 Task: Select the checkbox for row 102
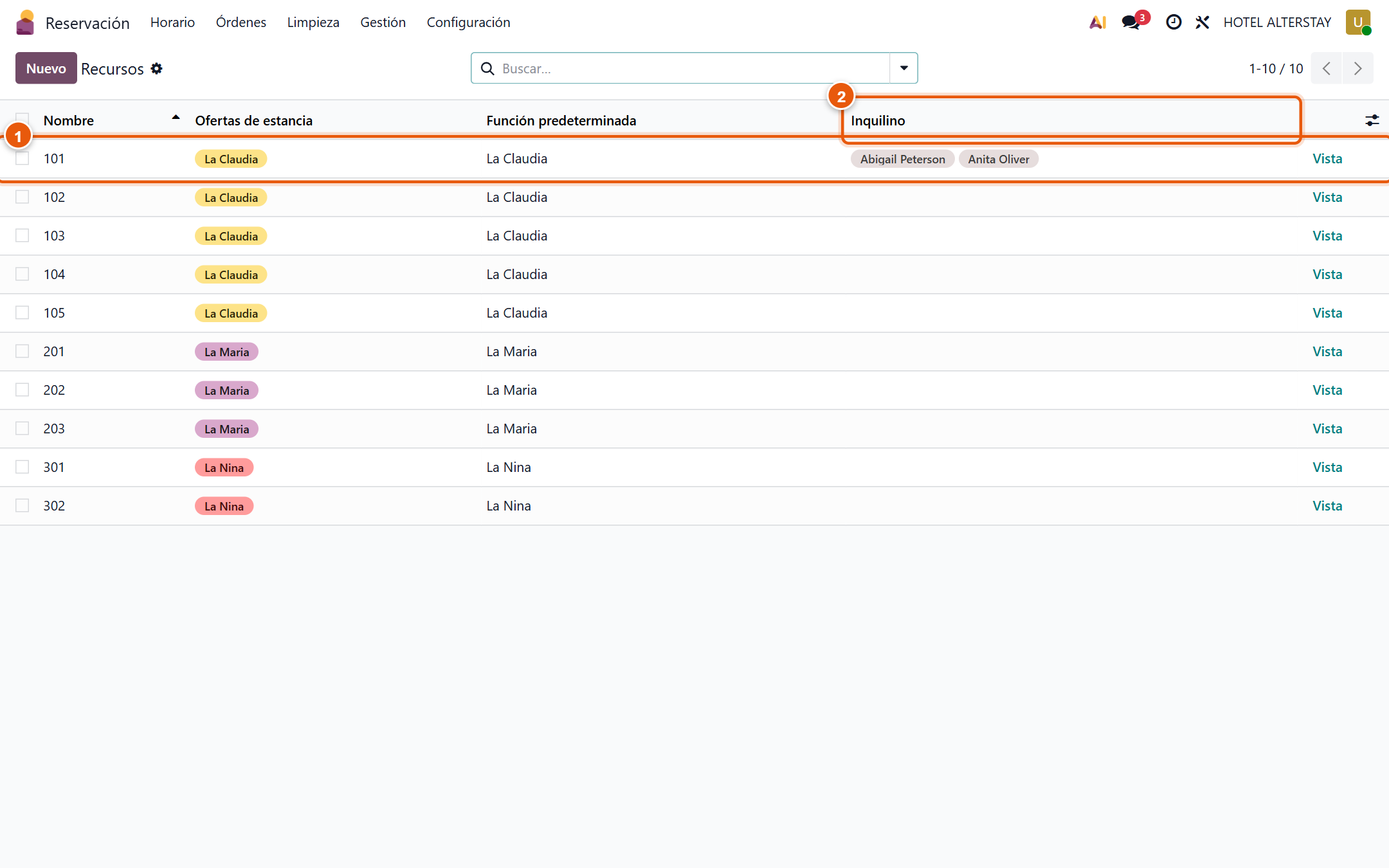coord(23,197)
